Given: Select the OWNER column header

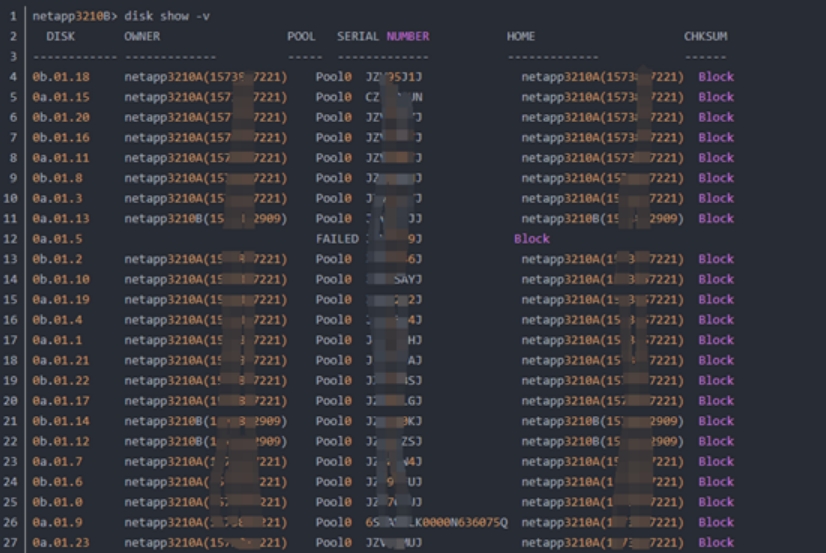Looking at the screenshot, I should click(x=142, y=36).
